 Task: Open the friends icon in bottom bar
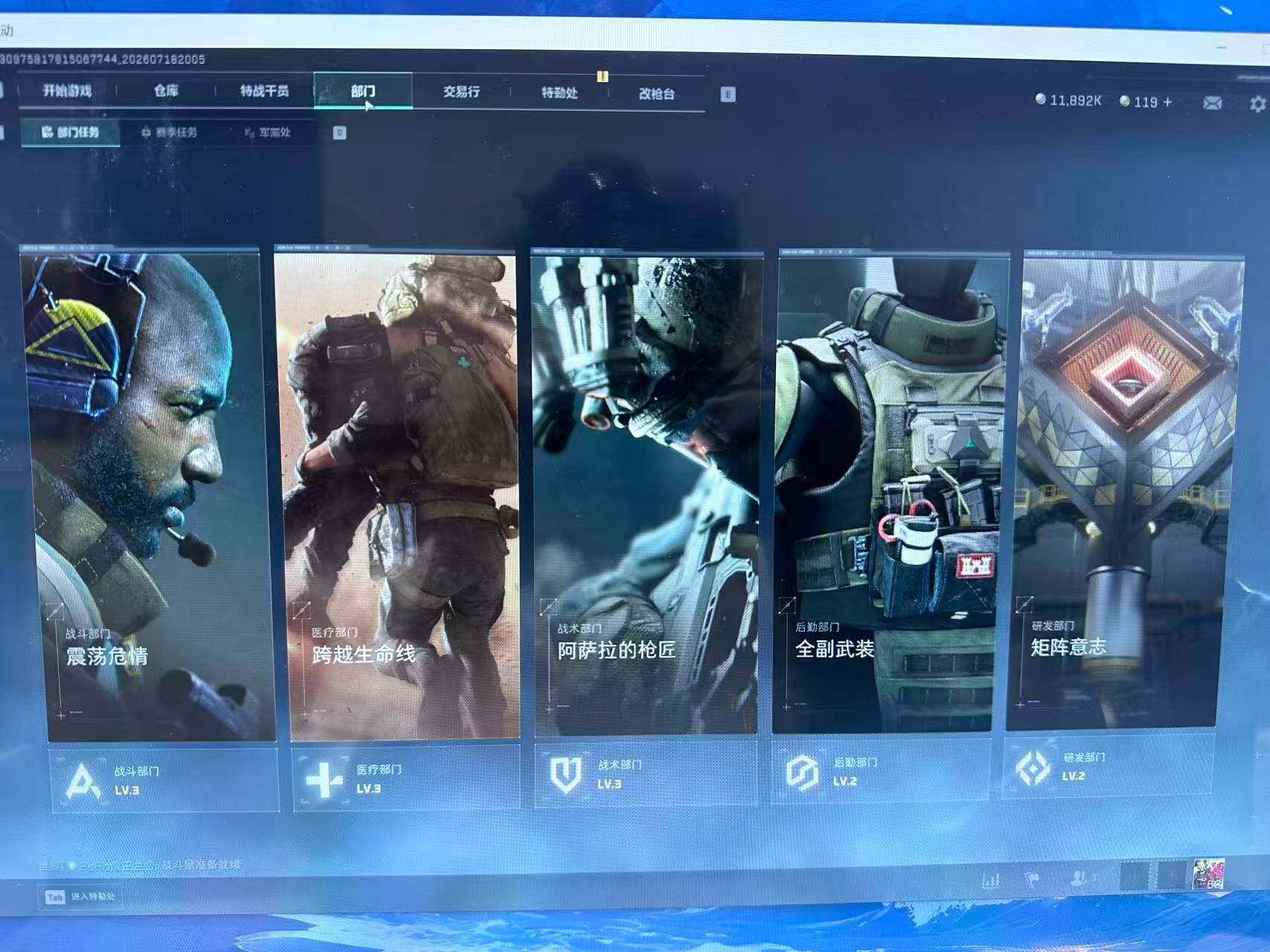(x=1078, y=879)
